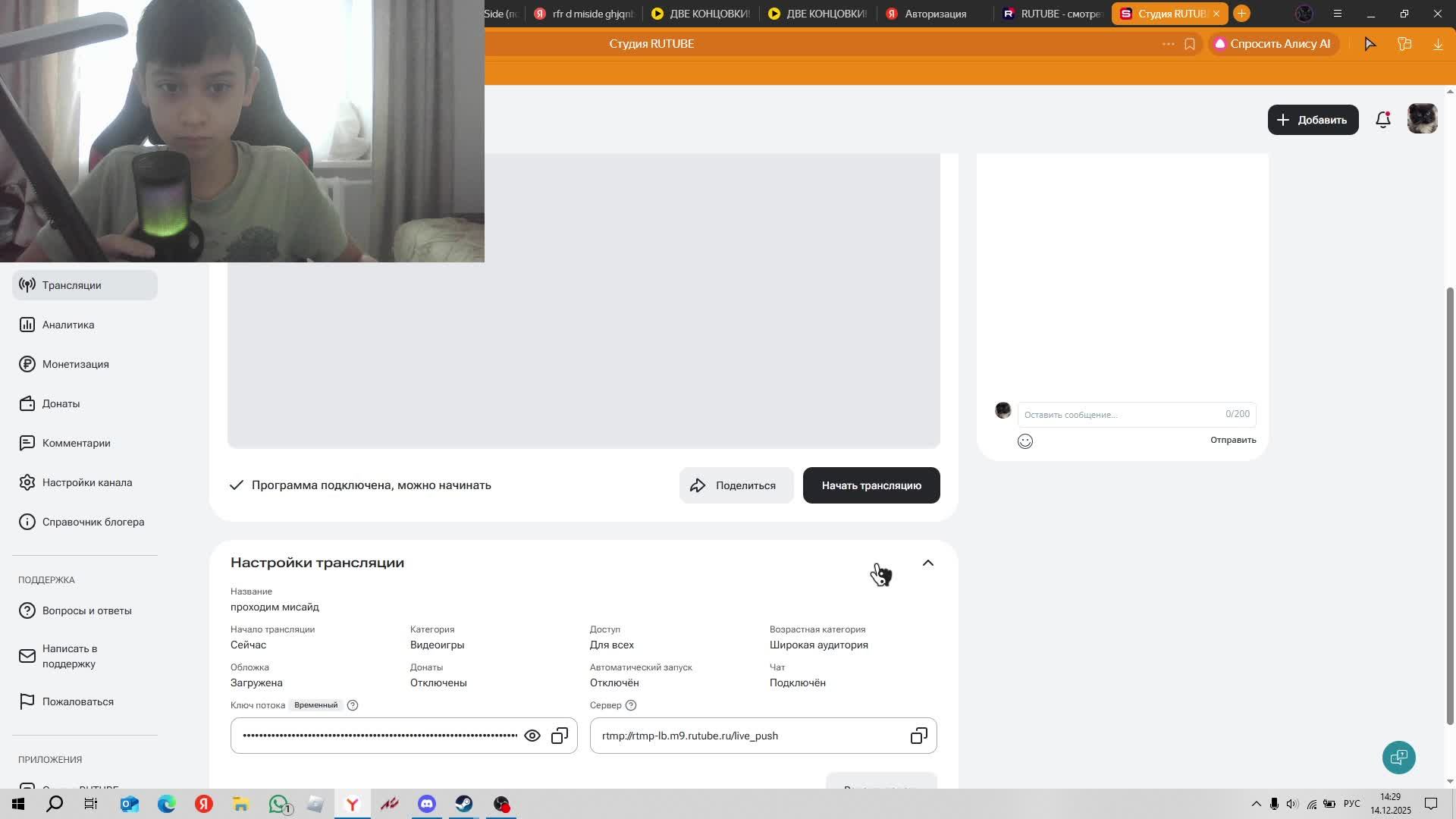Open the support chat bubble
This screenshot has height=819, width=1456.
(1398, 757)
